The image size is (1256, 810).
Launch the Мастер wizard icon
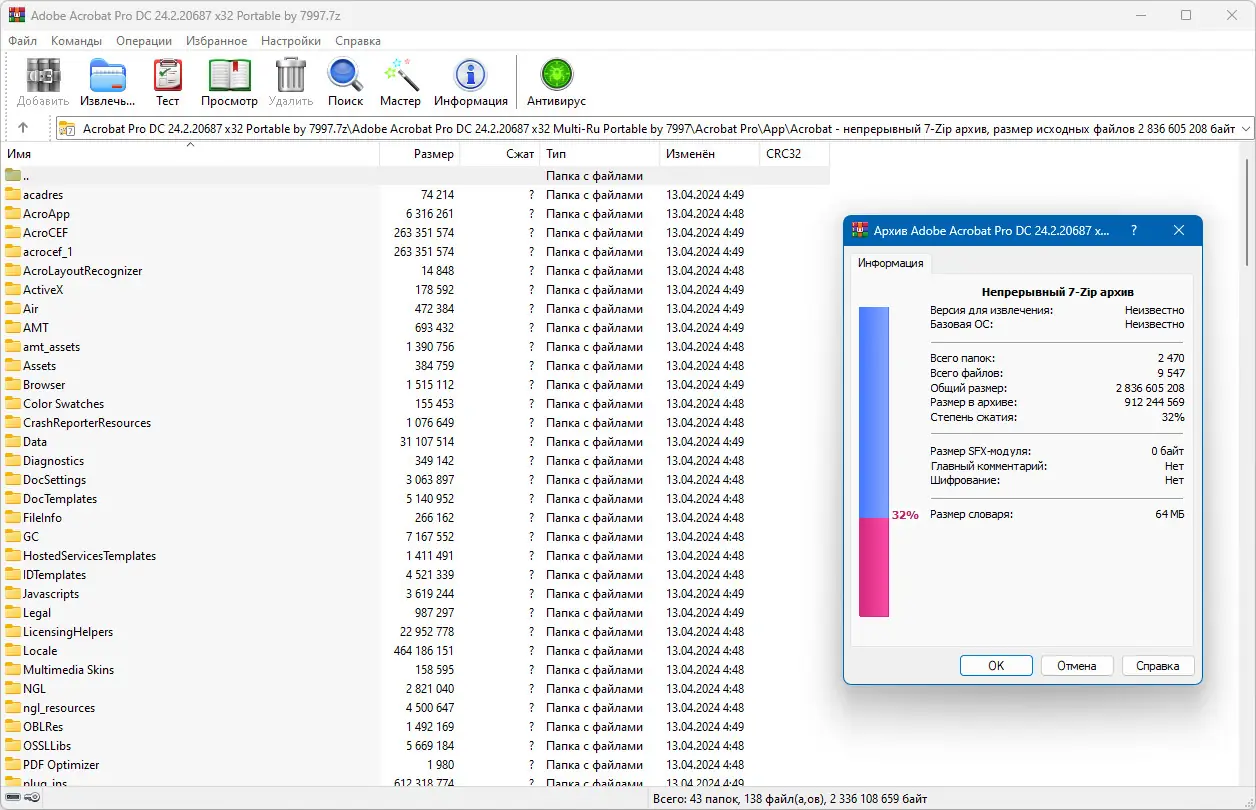tap(400, 75)
